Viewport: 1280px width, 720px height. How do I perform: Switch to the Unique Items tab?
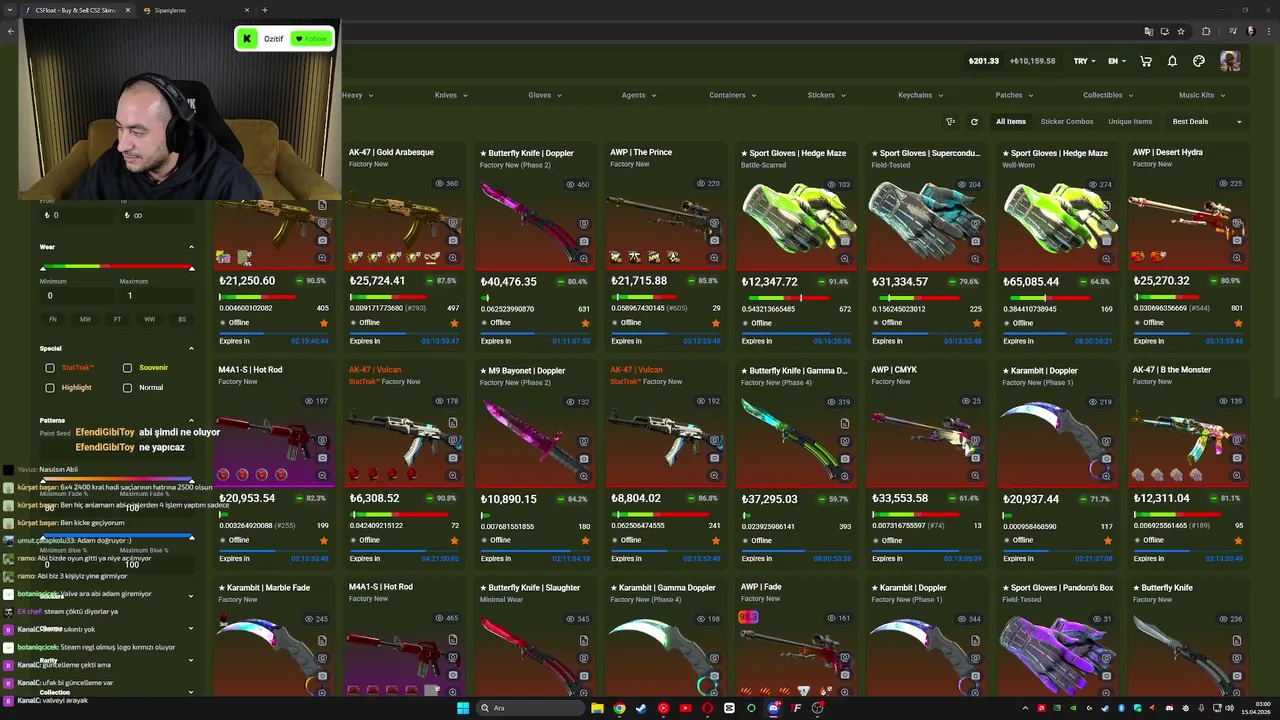(x=1130, y=122)
